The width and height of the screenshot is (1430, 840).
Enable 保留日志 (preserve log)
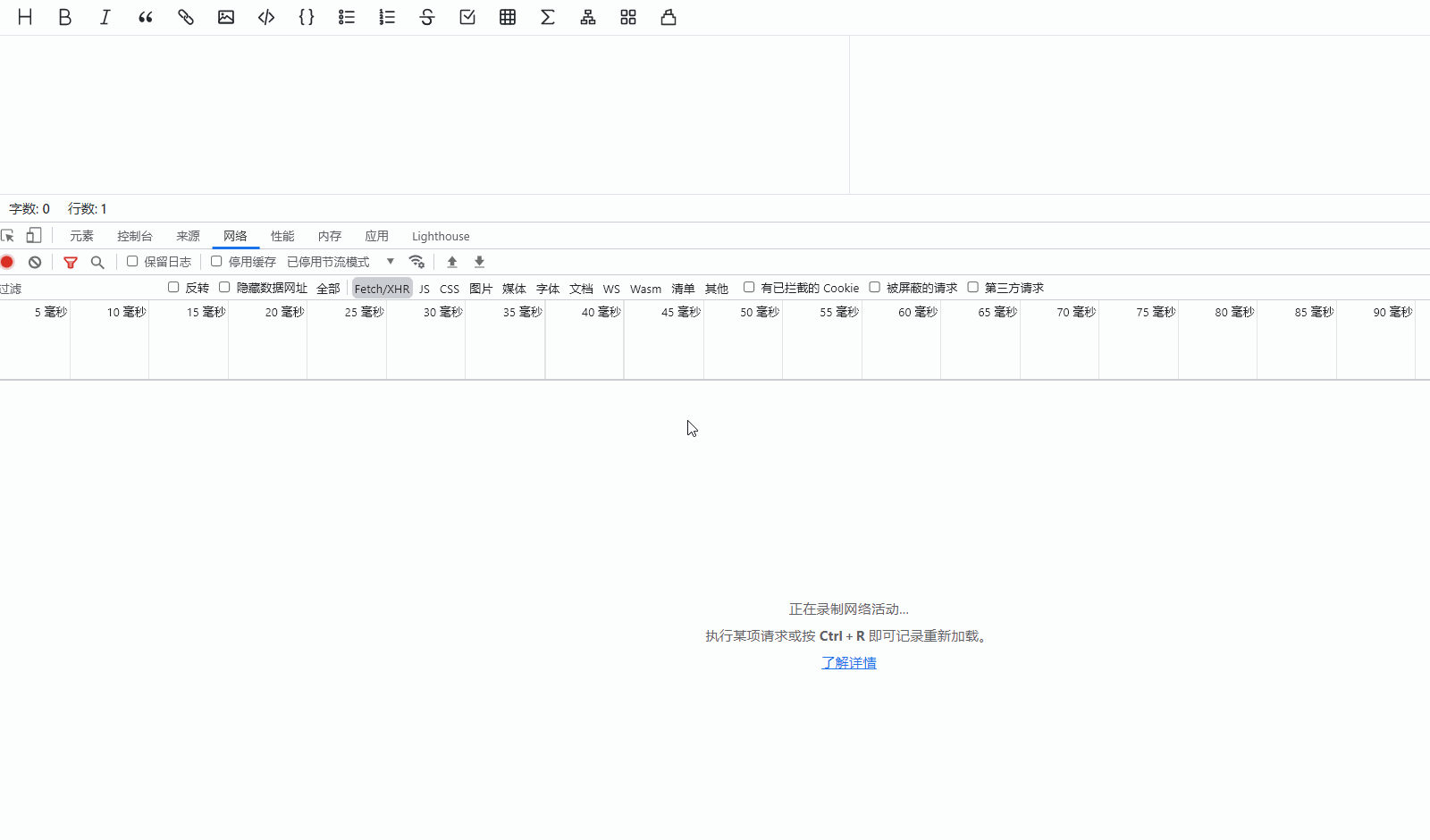pos(132,261)
